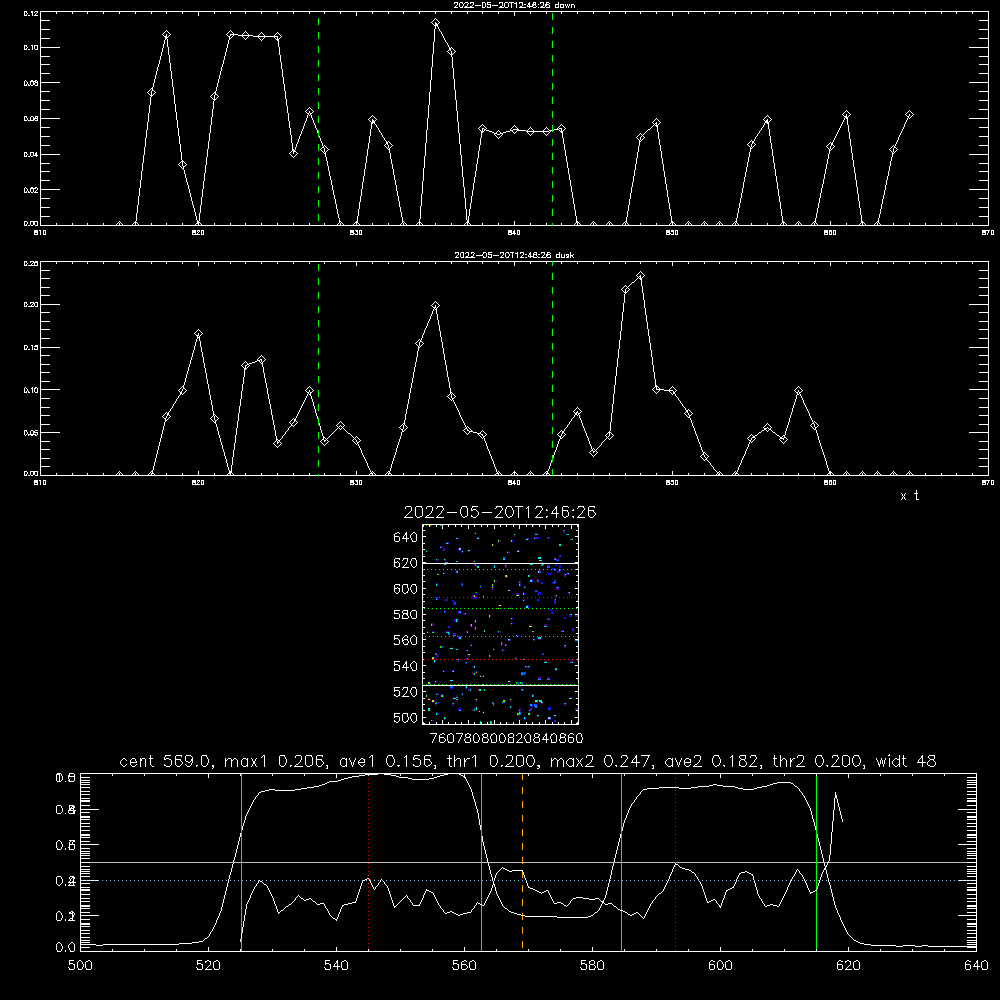
Task: Click the right green dashed line in dusk plot
Action: pyautogui.click(x=552, y=369)
